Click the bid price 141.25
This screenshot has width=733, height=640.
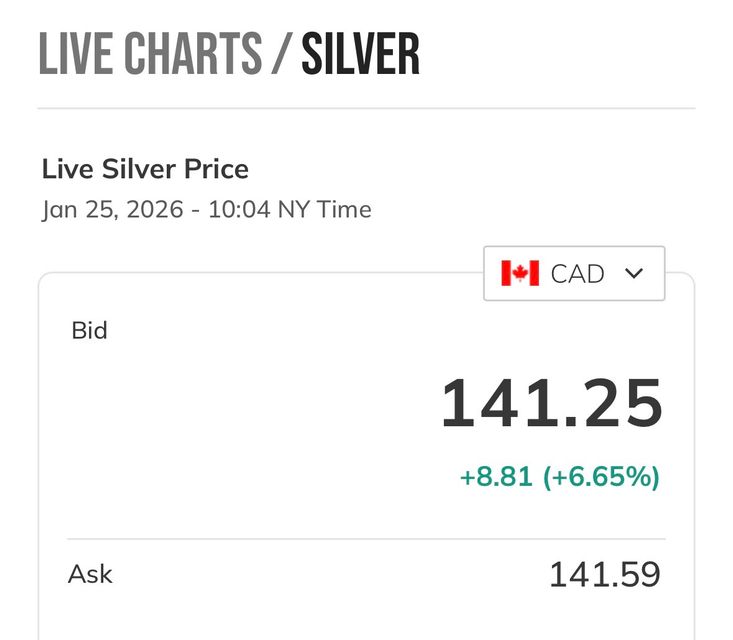tap(551, 403)
